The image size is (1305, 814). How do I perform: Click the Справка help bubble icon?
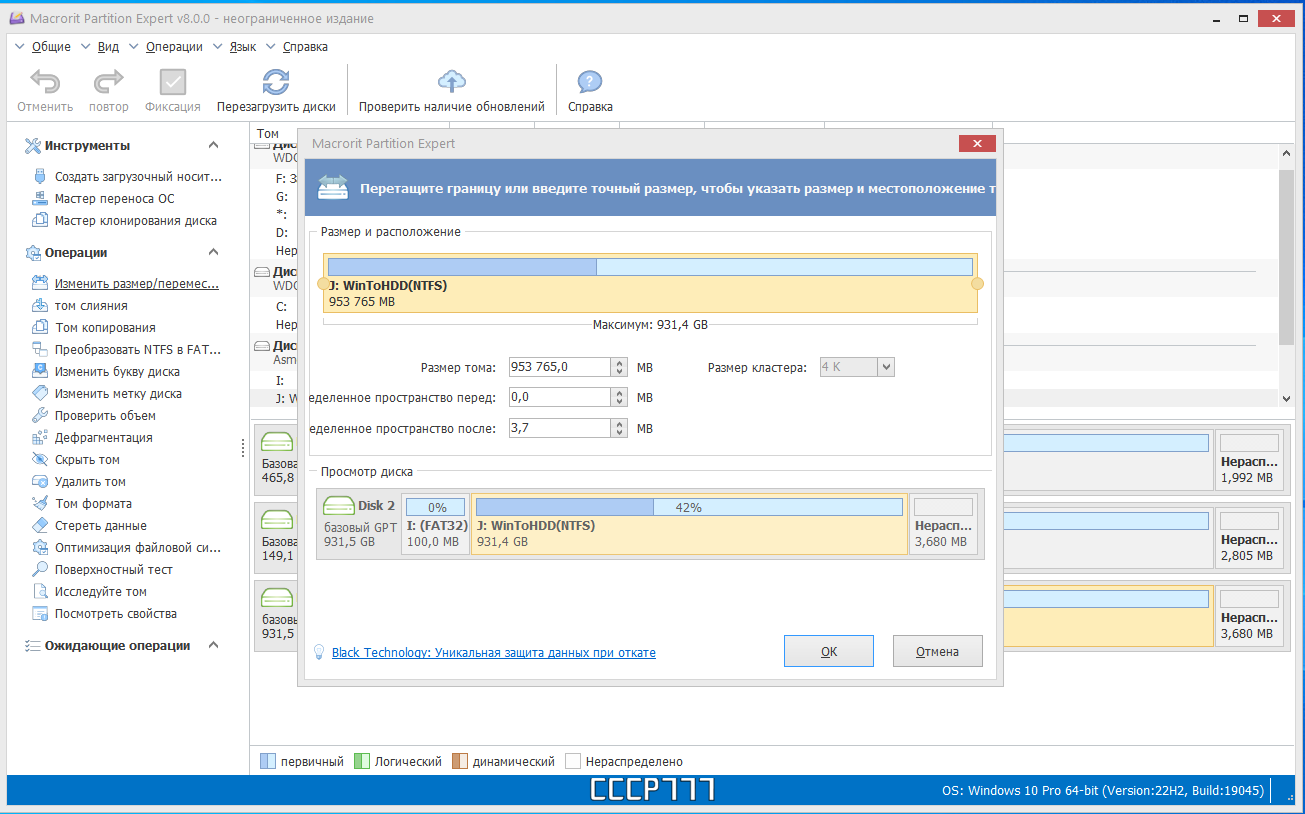(590, 82)
